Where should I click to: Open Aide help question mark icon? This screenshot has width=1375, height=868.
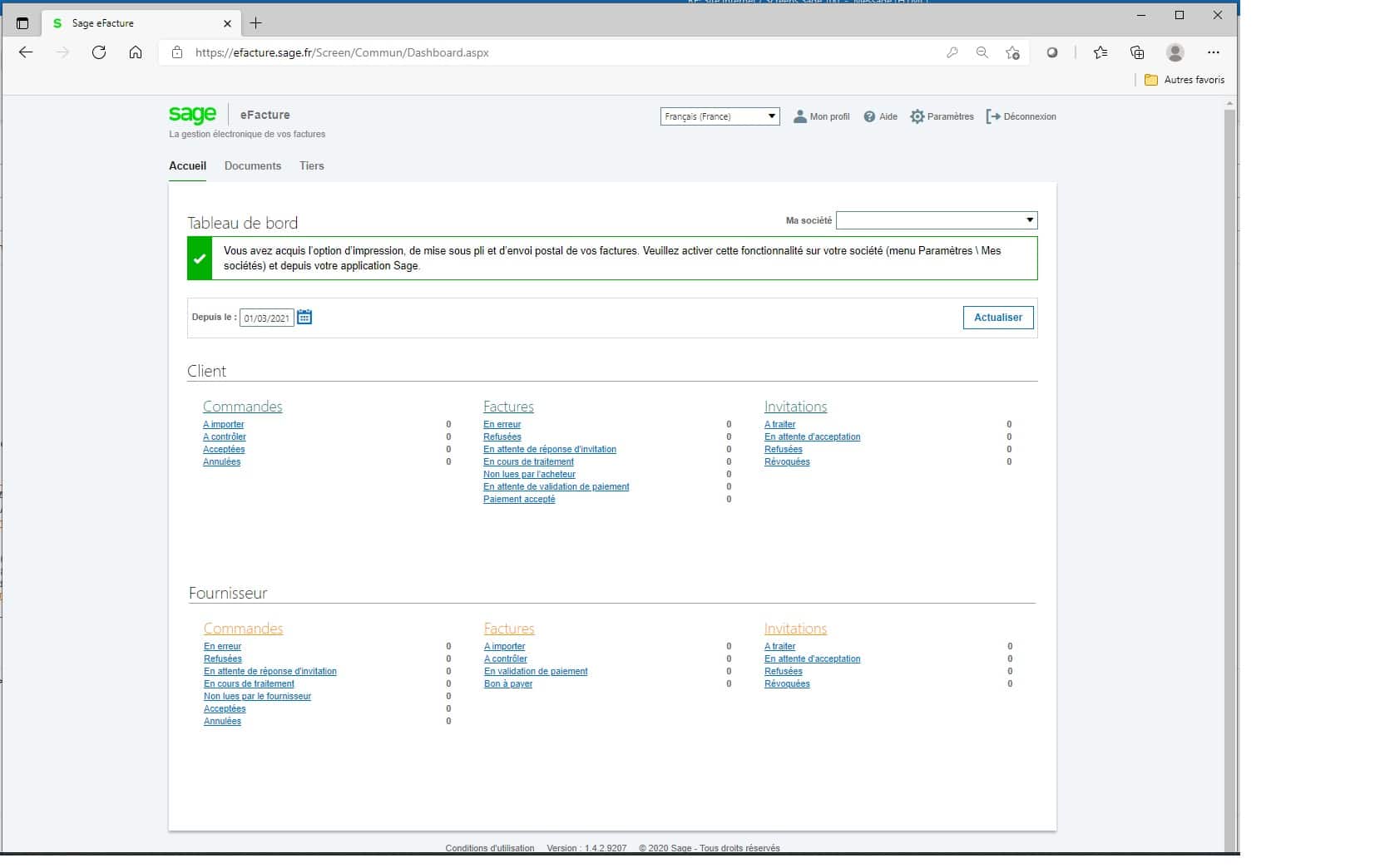[x=869, y=117]
